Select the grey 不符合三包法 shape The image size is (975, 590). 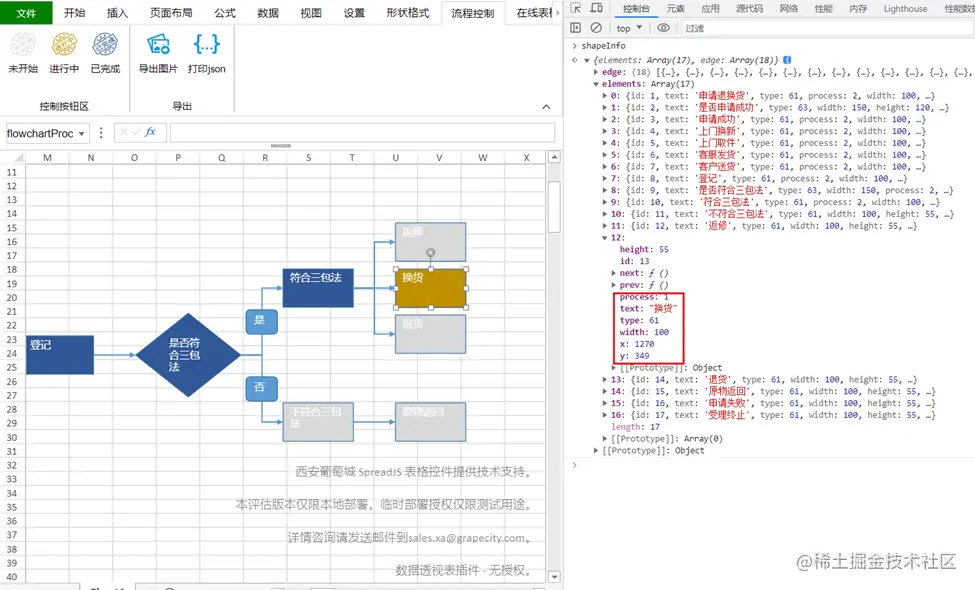coord(318,422)
